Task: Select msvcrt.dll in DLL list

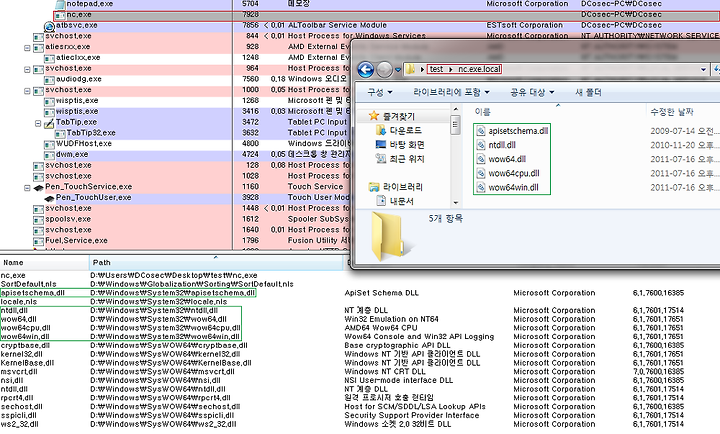Action: click(19, 372)
